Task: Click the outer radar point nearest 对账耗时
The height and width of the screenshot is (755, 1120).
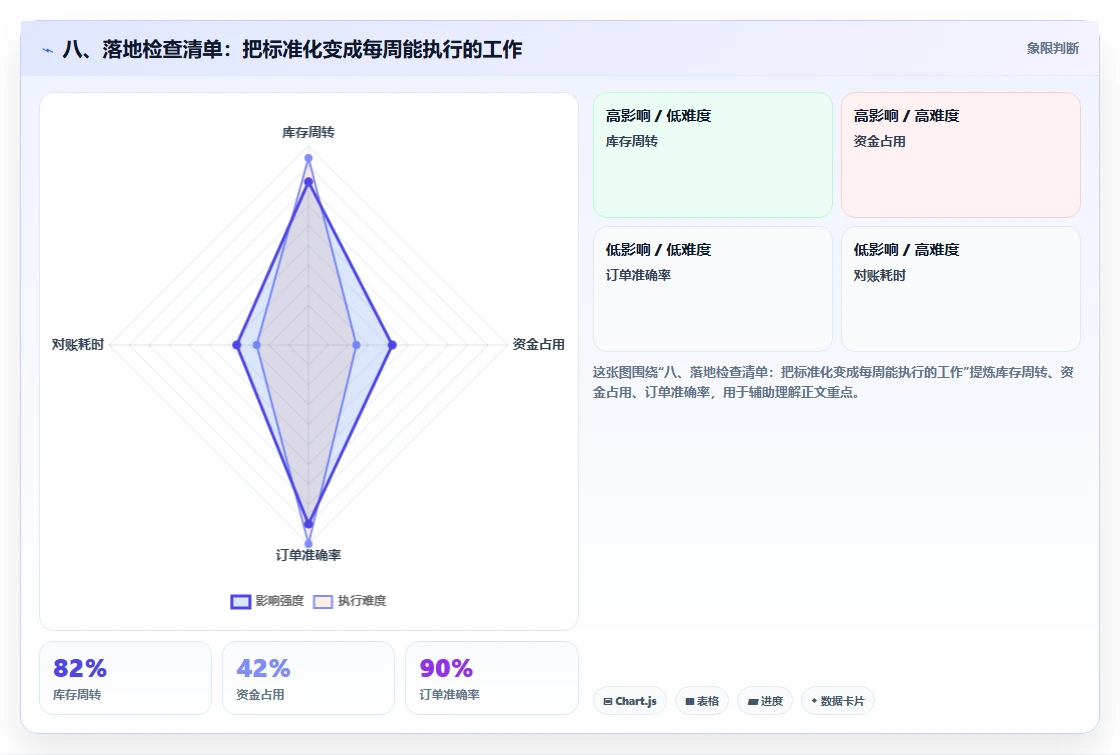Action: [x=236, y=345]
